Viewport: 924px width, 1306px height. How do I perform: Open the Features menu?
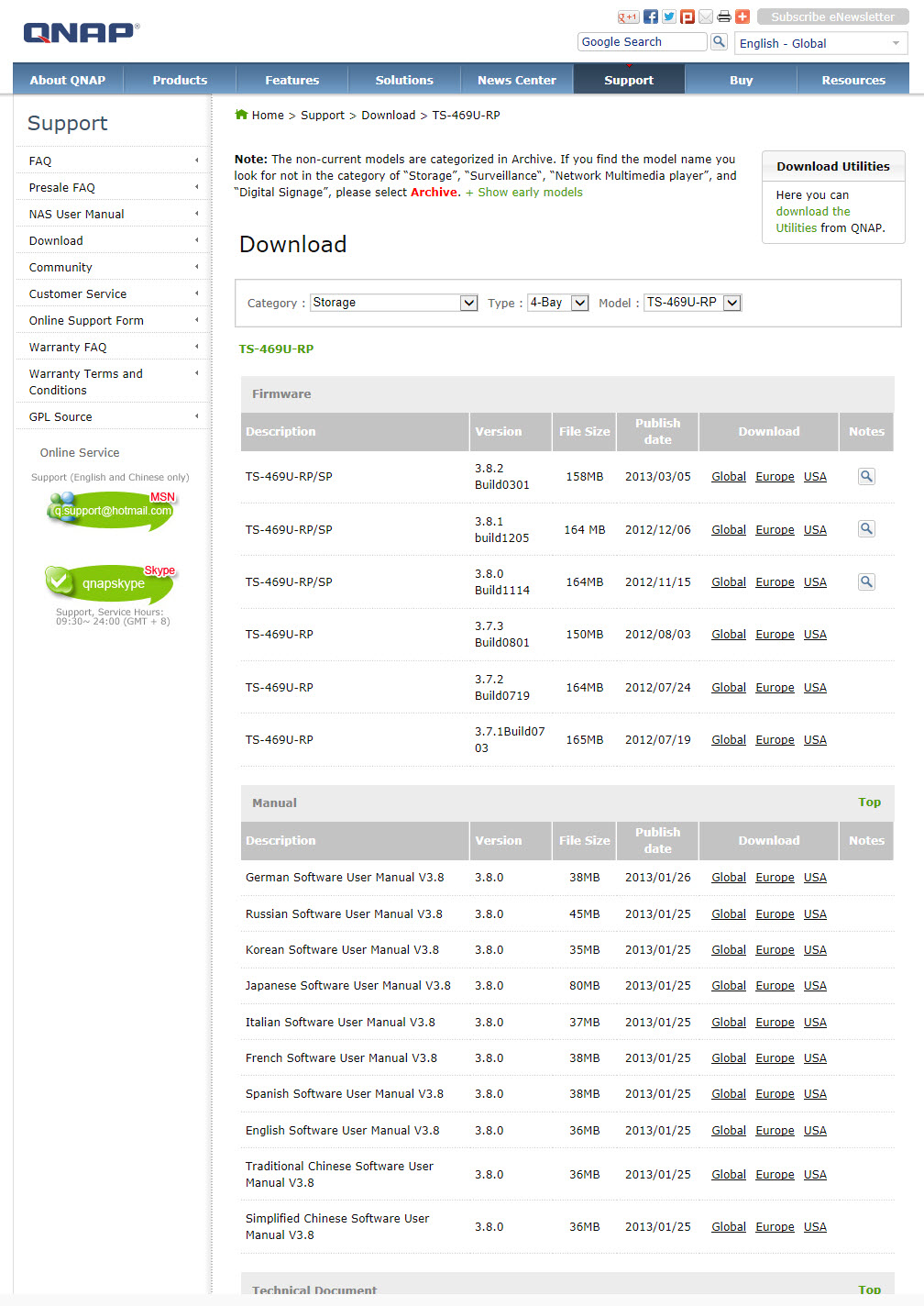click(292, 80)
